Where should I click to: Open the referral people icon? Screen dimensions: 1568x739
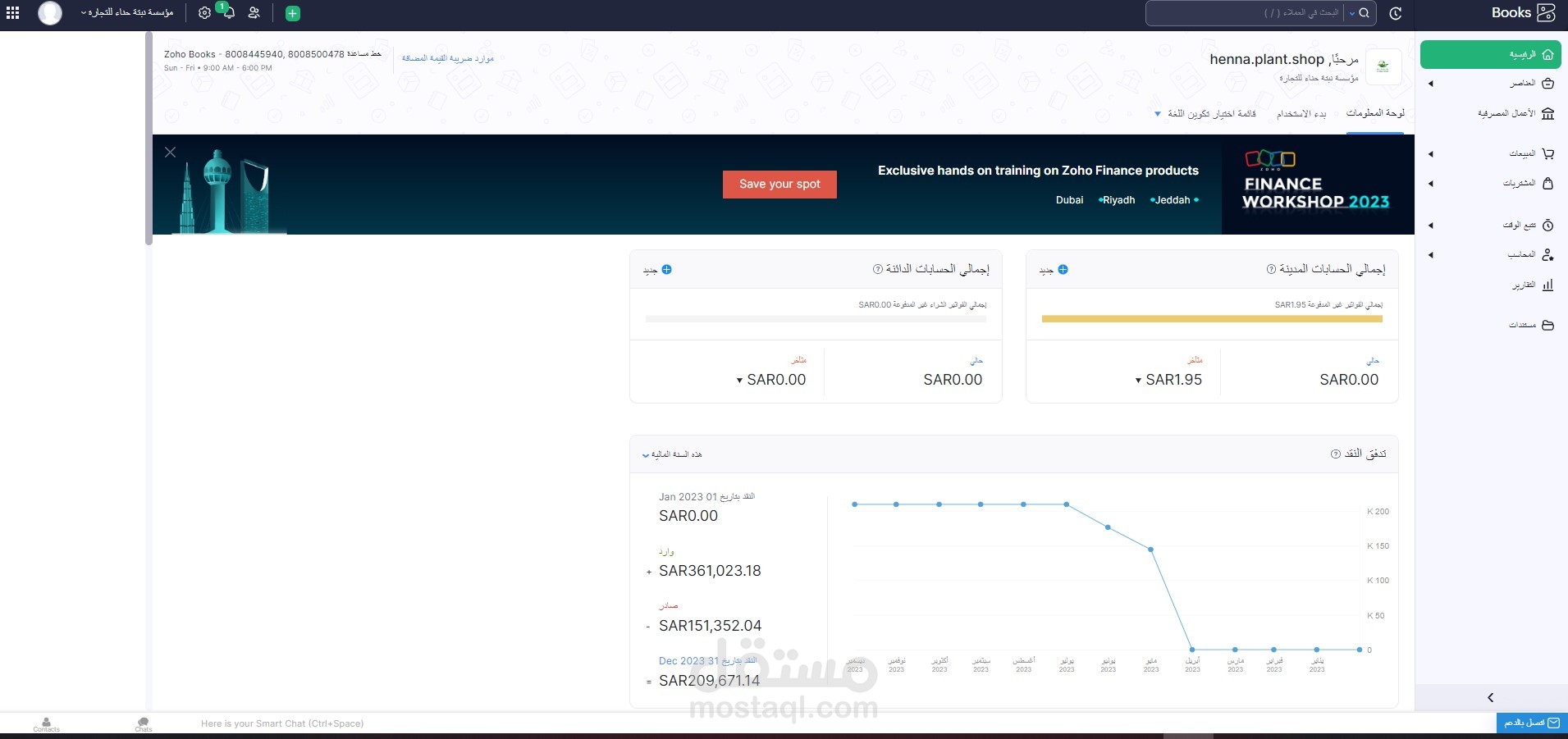point(254,13)
